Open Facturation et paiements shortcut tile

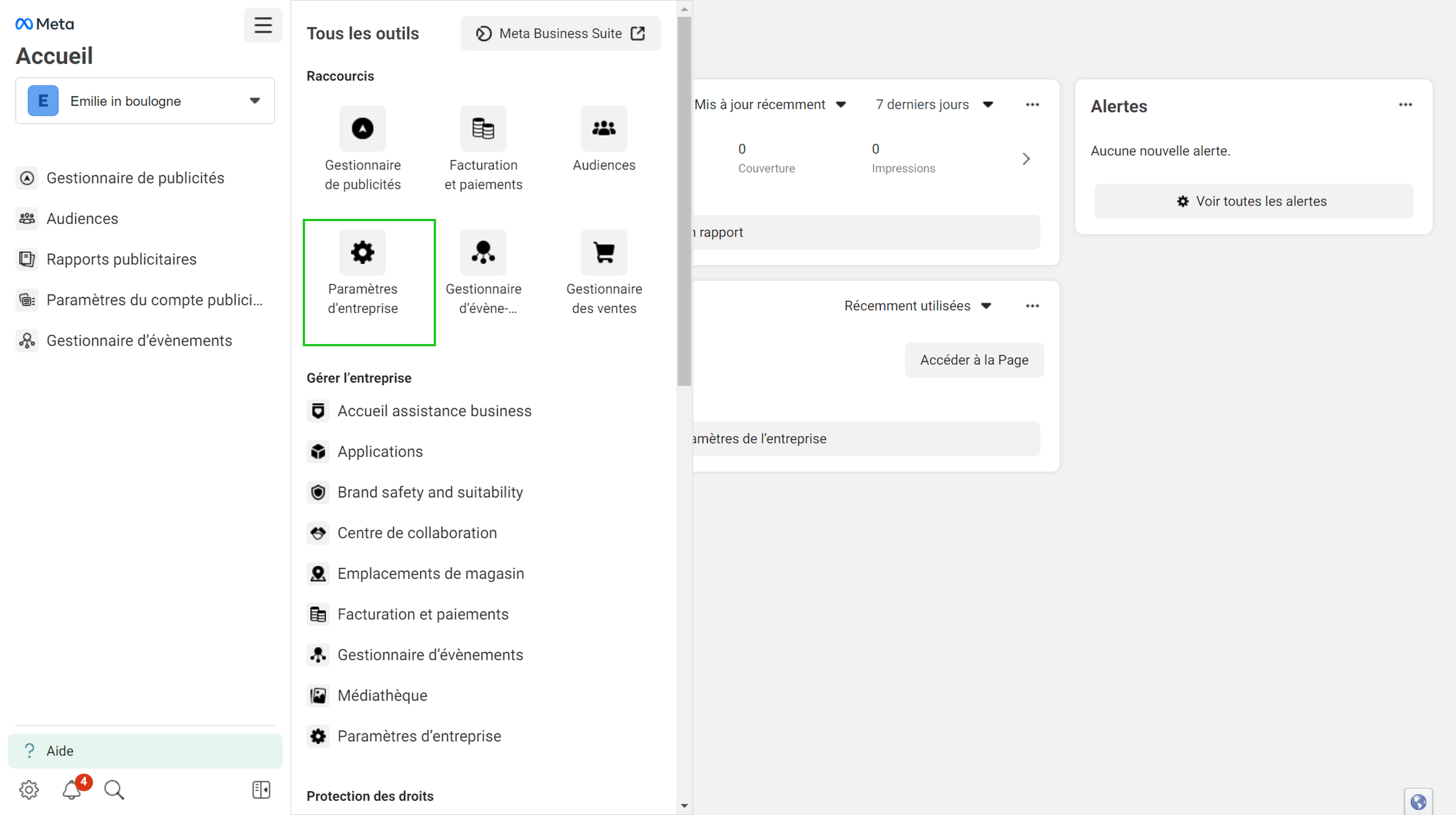(483, 148)
